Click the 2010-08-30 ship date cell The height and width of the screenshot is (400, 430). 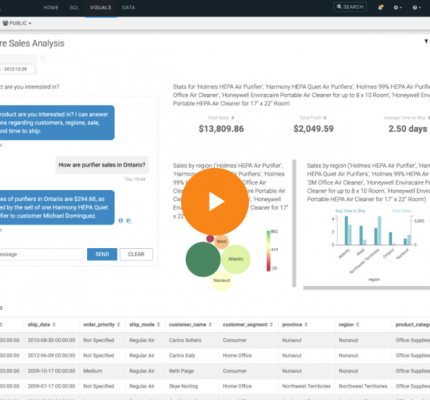click(51, 340)
